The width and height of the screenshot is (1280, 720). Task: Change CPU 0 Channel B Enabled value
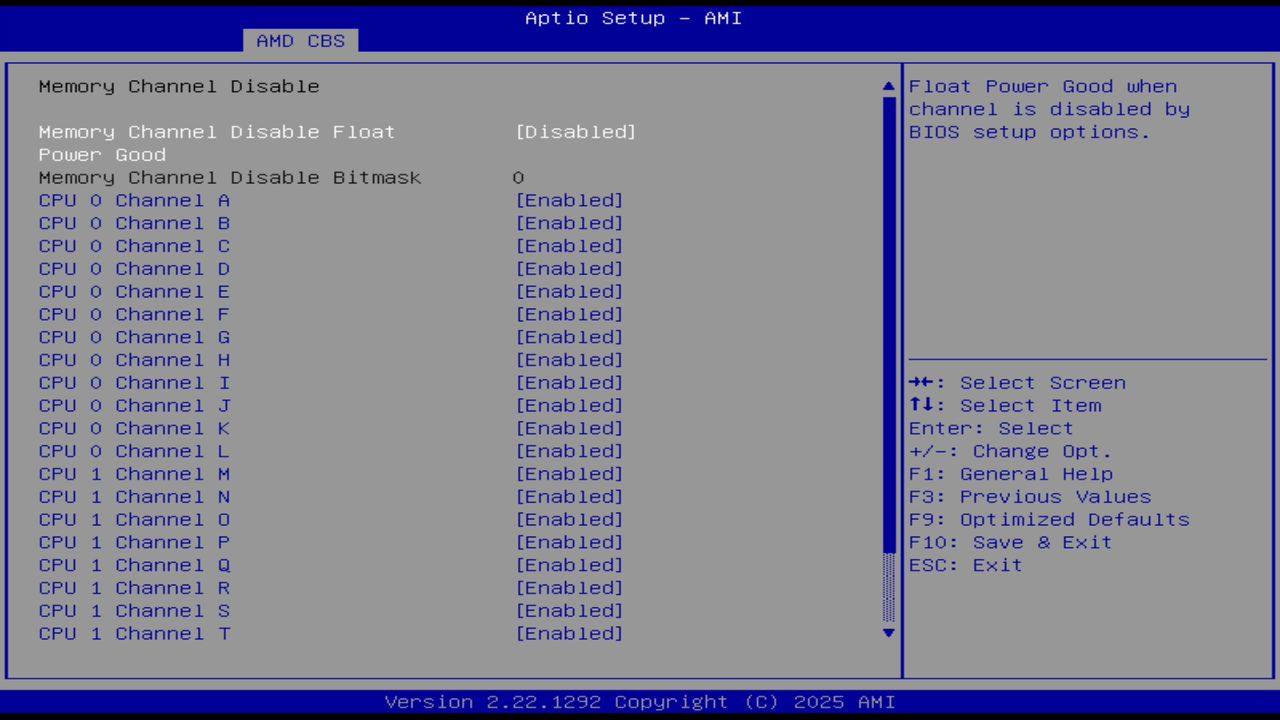pos(569,223)
